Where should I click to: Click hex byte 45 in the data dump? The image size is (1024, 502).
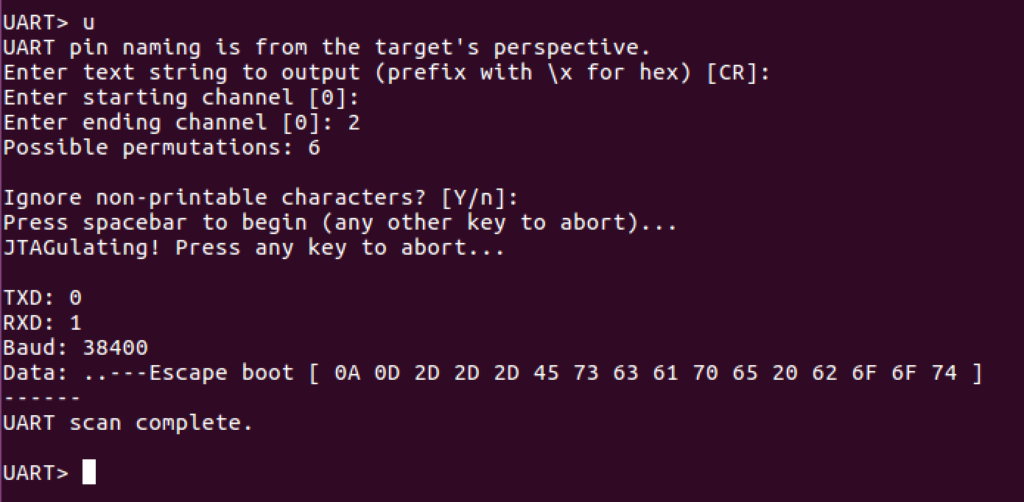point(546,373)
